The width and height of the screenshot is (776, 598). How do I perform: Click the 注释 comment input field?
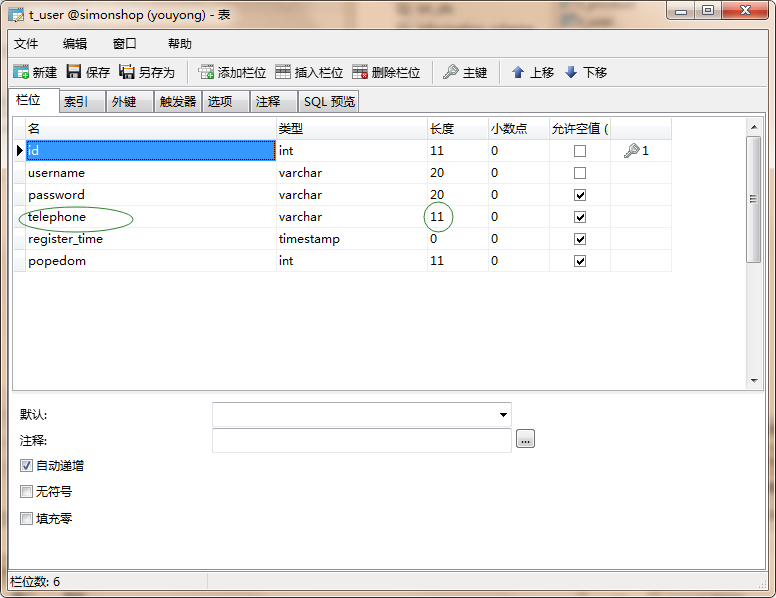pyautogui.click(x=362, y=440)
